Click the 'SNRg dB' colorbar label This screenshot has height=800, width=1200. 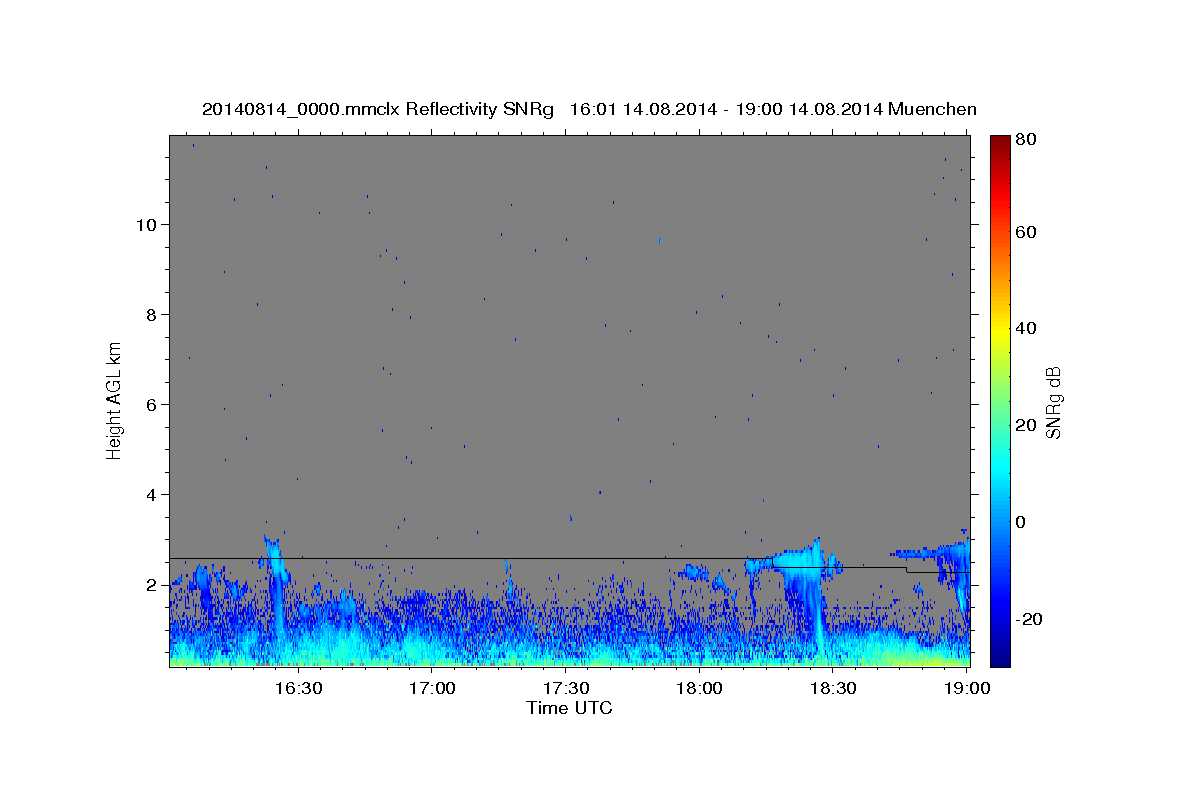point(1052,403)
